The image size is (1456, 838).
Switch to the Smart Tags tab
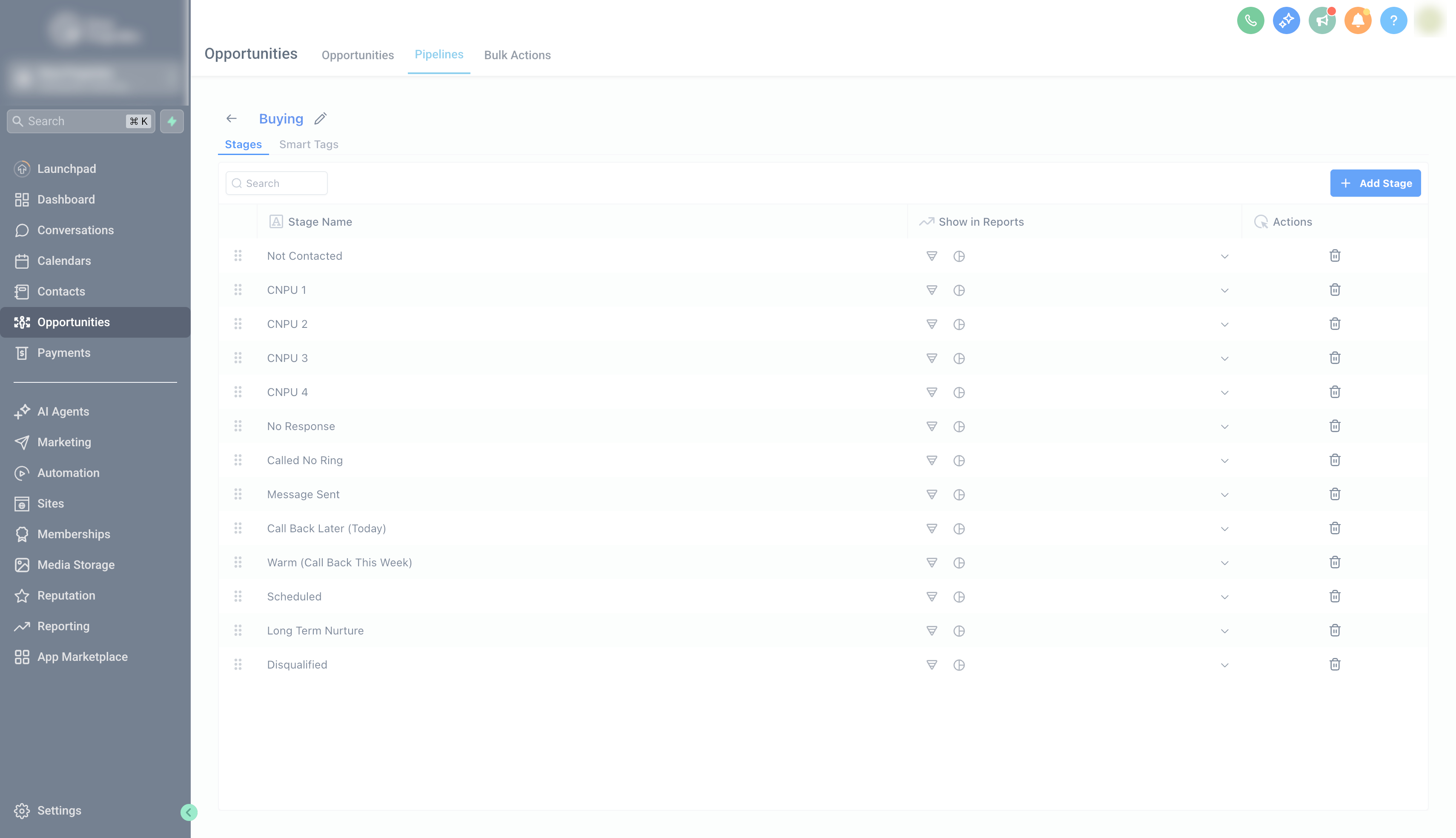pyautogui.click(x=309, y=144)
